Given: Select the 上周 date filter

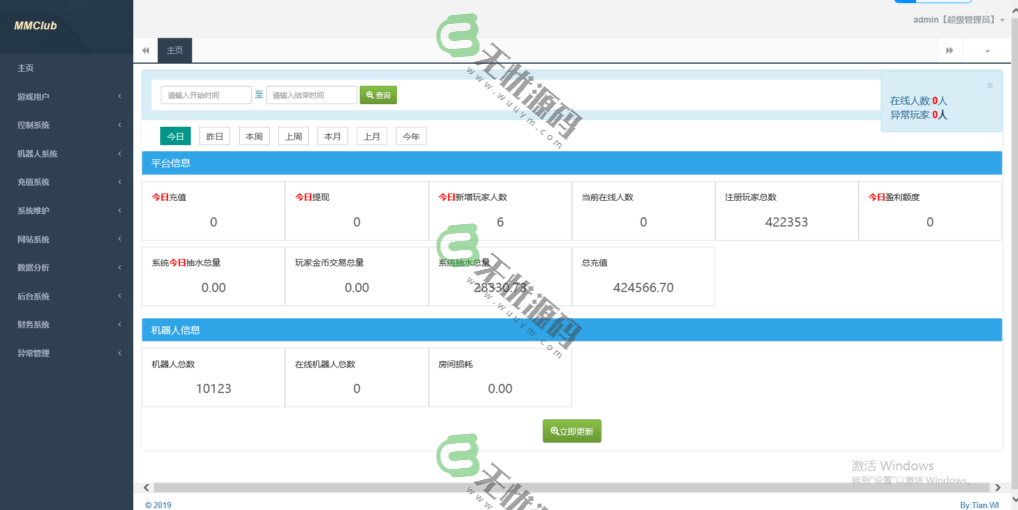Looking at the screenshot, I should (293, 136).
